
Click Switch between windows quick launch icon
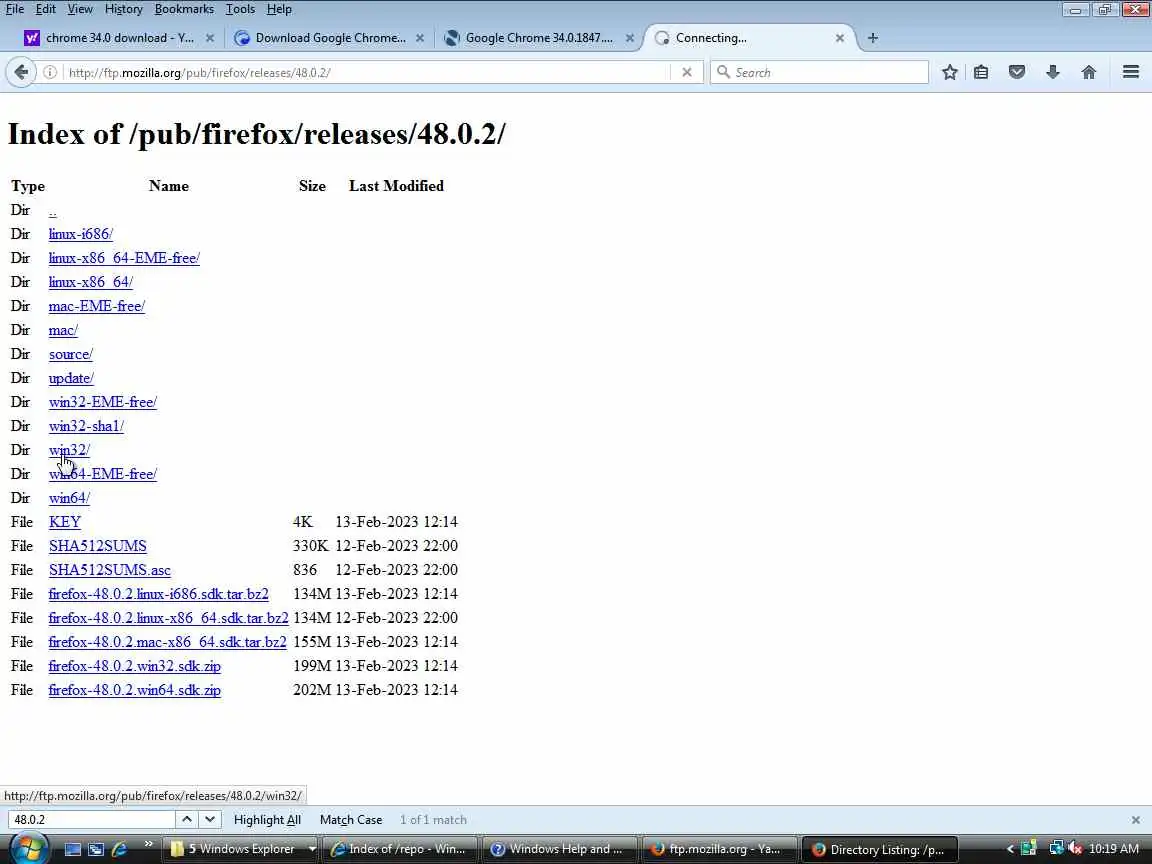[x=96, y=849]
